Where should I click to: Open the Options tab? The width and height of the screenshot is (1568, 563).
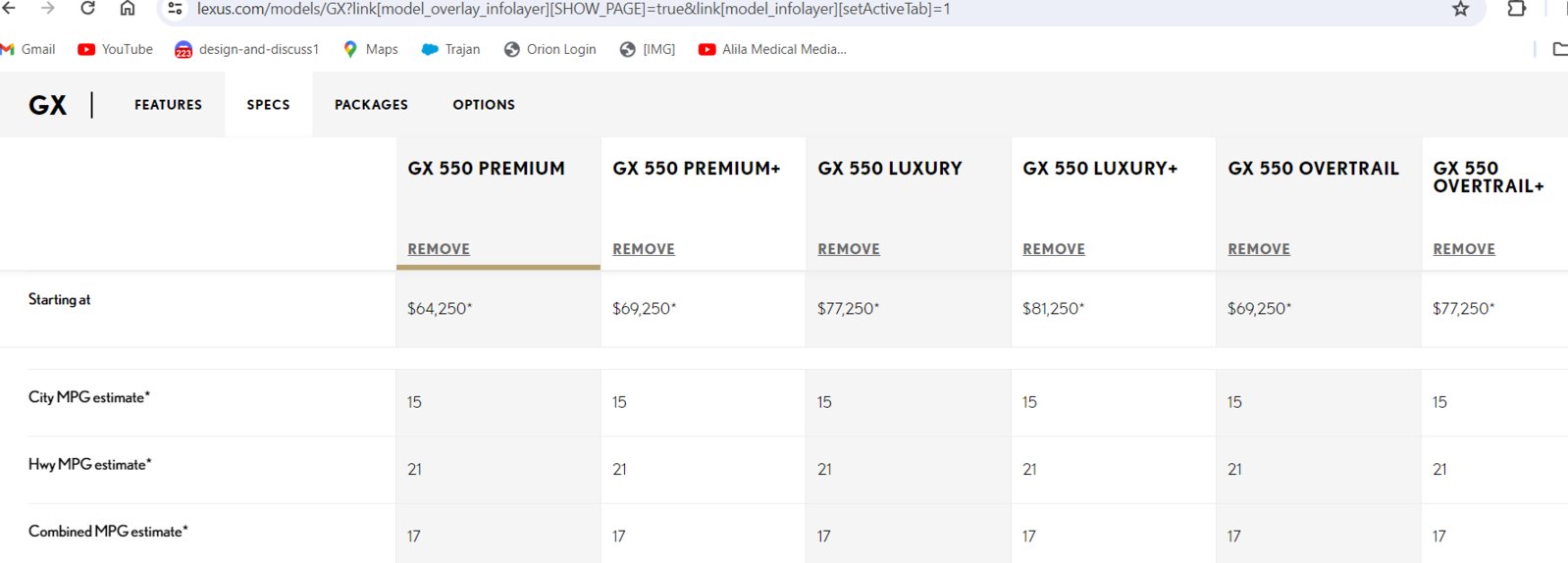coord(484,105)
